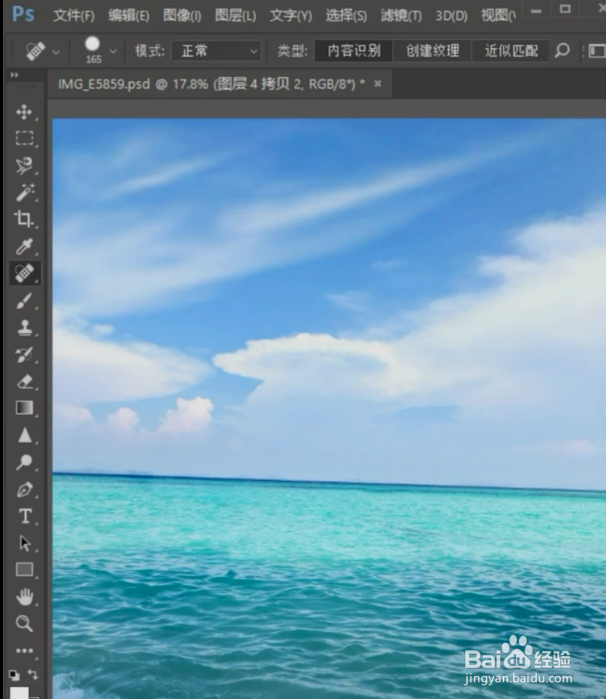Select the Crop tool
Image resolution: width=606 pixels, height=699 pixels.
tap(24, 219)
